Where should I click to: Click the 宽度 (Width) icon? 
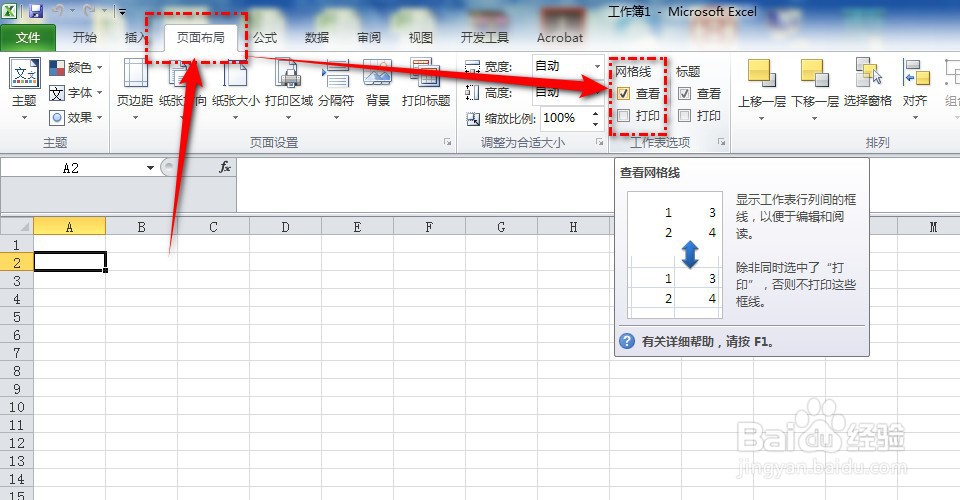pos(472,67)
